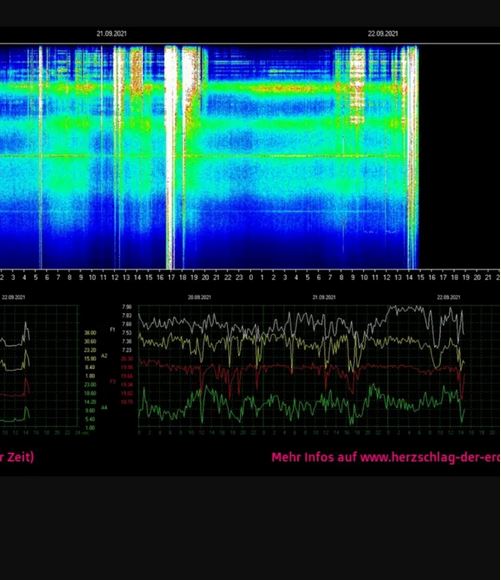Select hour 0 midnight tick on the spectrogram axis
The image size is (501, 580).
tap(250, 277)
